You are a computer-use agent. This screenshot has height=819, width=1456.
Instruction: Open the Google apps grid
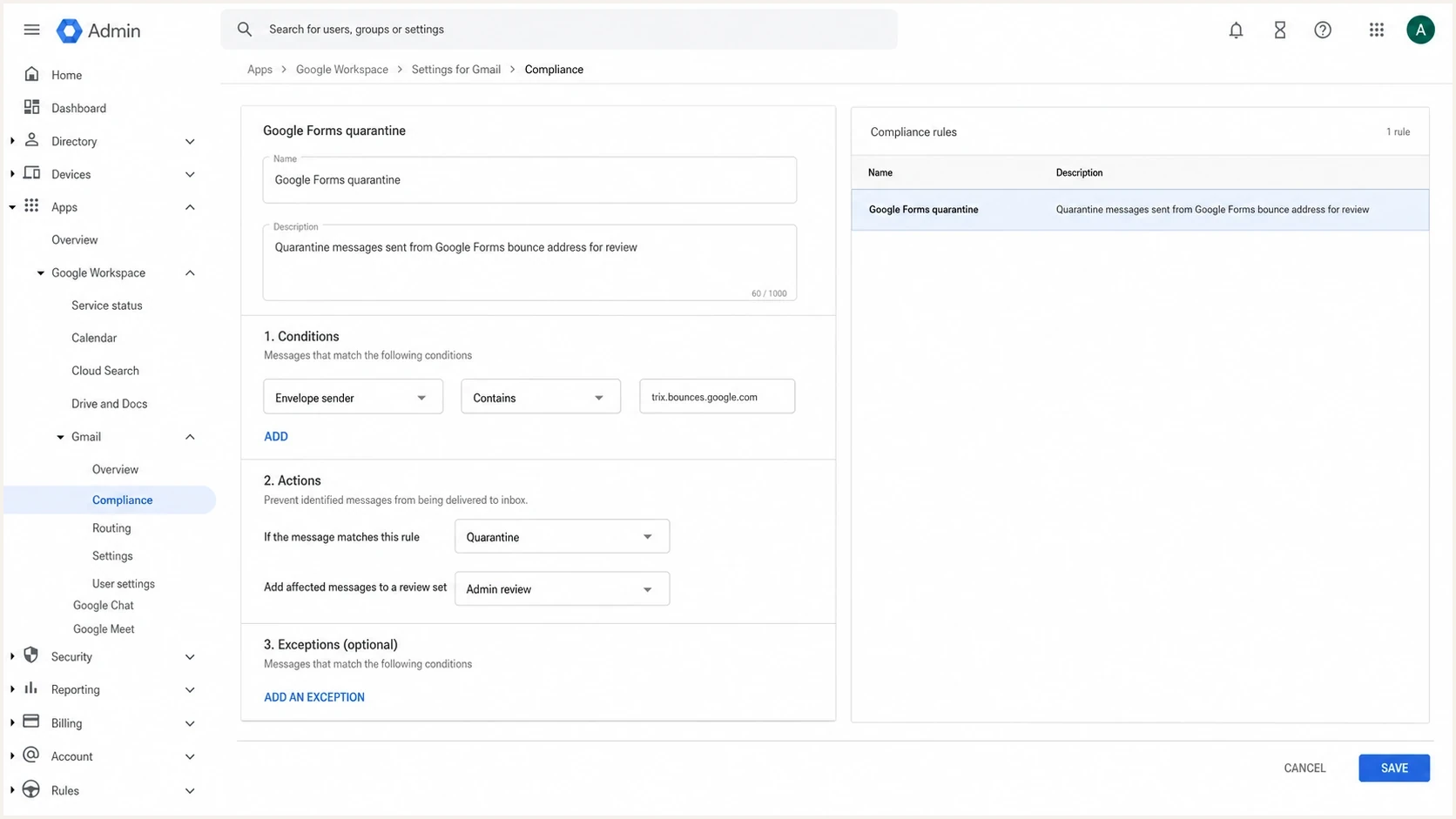(1376, 30)
